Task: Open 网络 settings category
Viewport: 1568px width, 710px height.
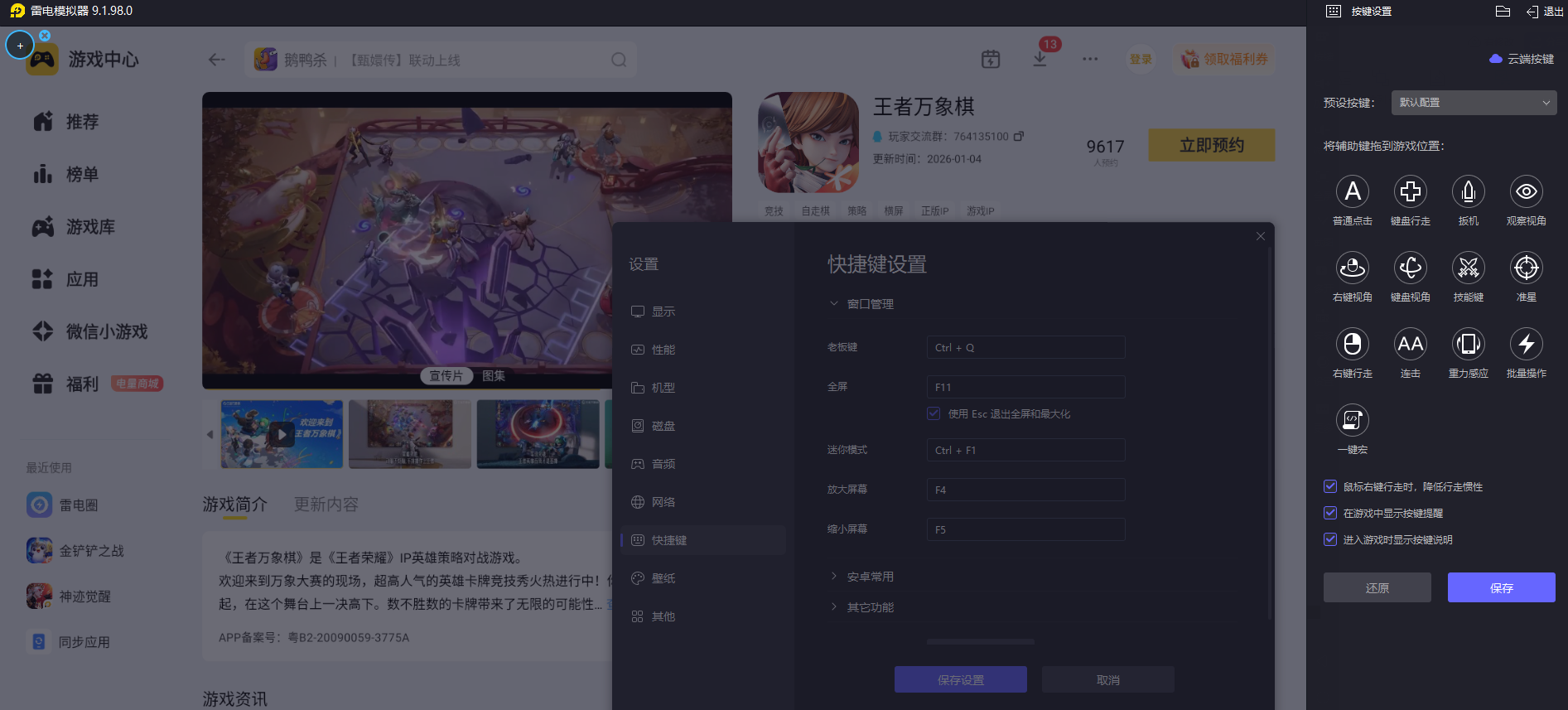Action: [x=703, y=502]
